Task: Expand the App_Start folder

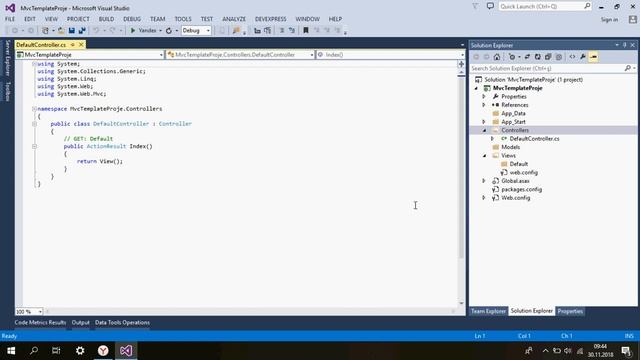Action: tap(484, 122)
